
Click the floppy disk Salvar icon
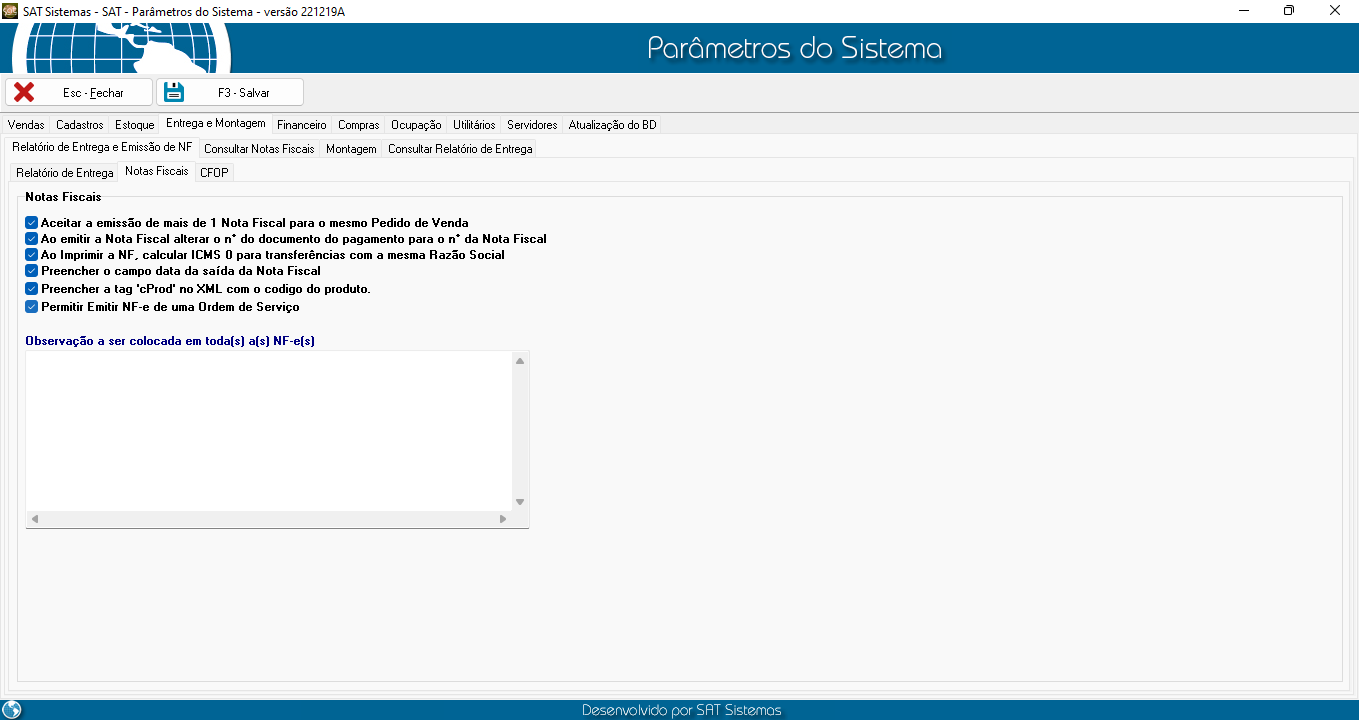(x=174, y=92)
